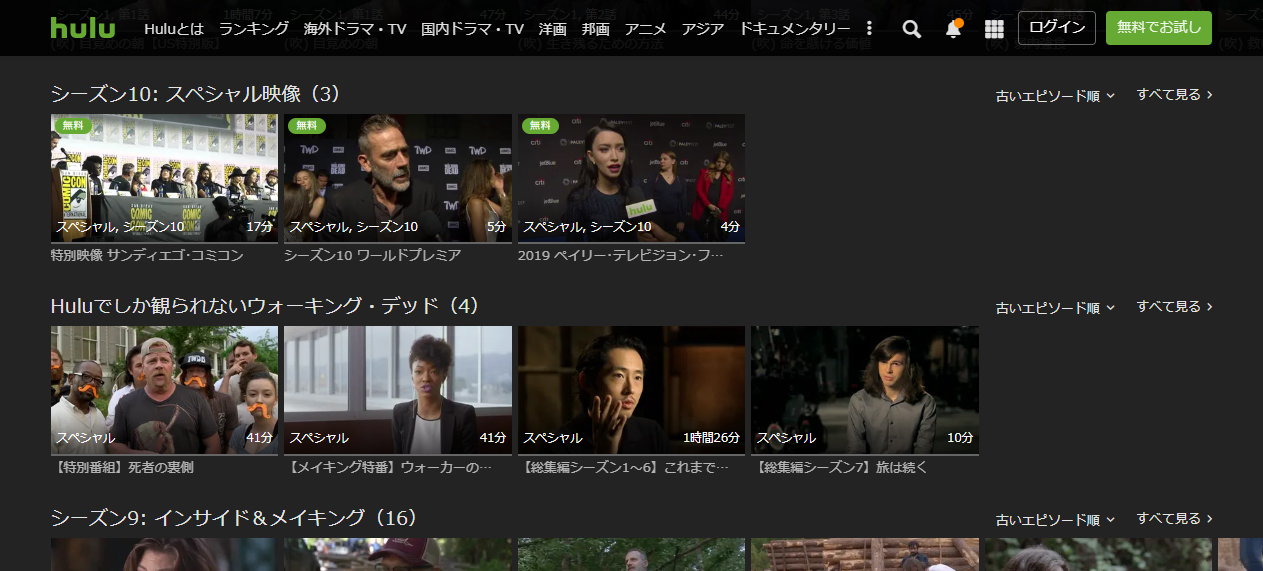Open the notifications bell icon
Image resolution: width=1263 pixels, height=571 pixels.
tap(953, 28)
